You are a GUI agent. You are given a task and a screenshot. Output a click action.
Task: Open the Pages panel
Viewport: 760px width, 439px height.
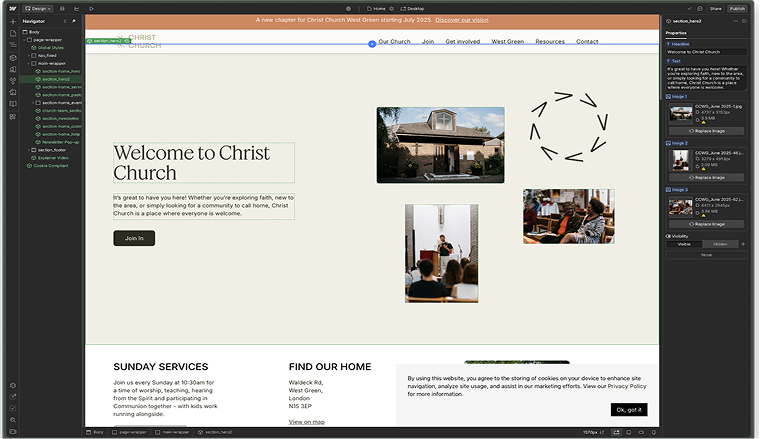click(13, 33)
